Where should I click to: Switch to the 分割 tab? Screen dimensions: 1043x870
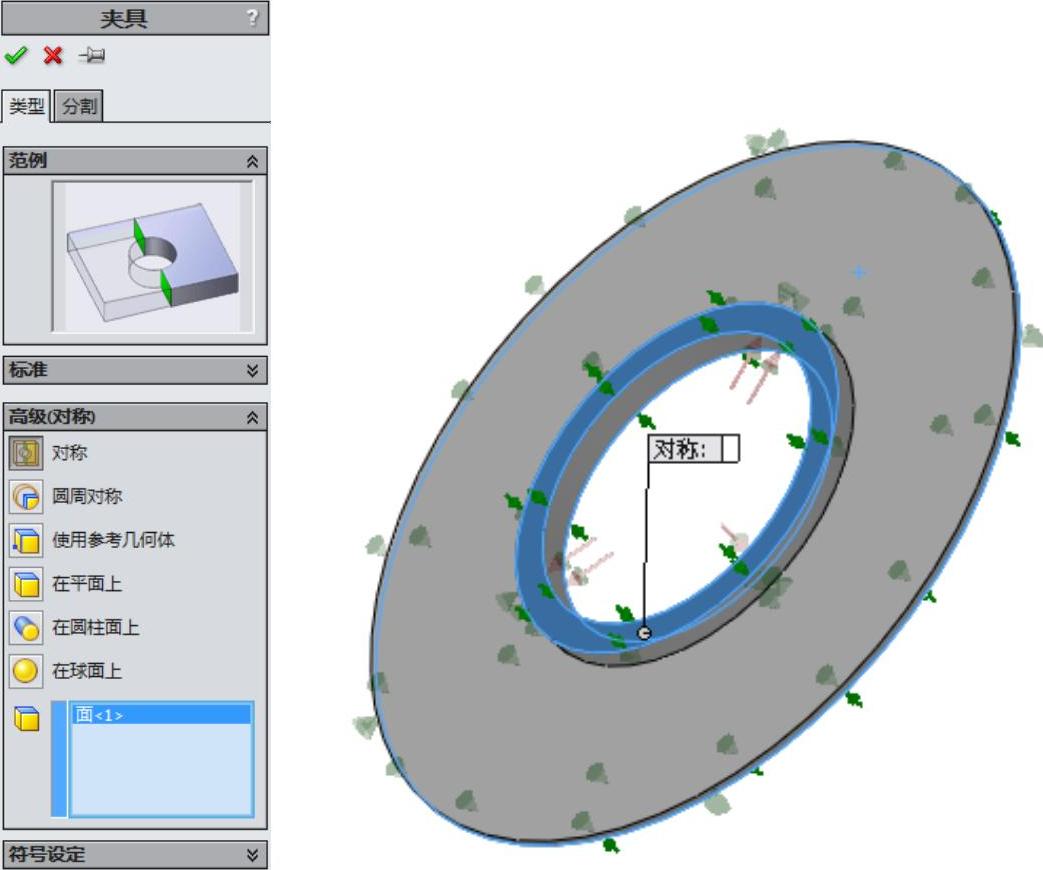point(79,106)
